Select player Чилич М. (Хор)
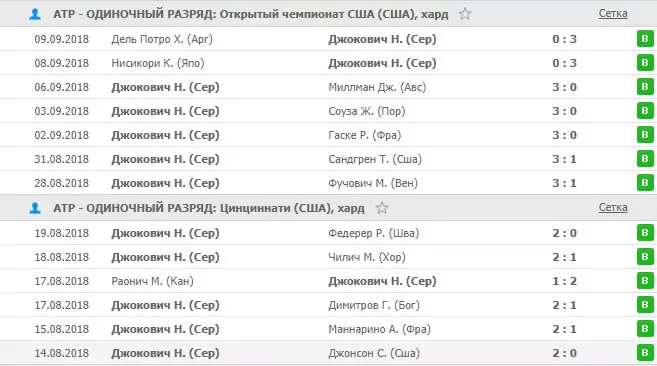The width and height of the screenshot is (657, 366). tap(367, 257)
